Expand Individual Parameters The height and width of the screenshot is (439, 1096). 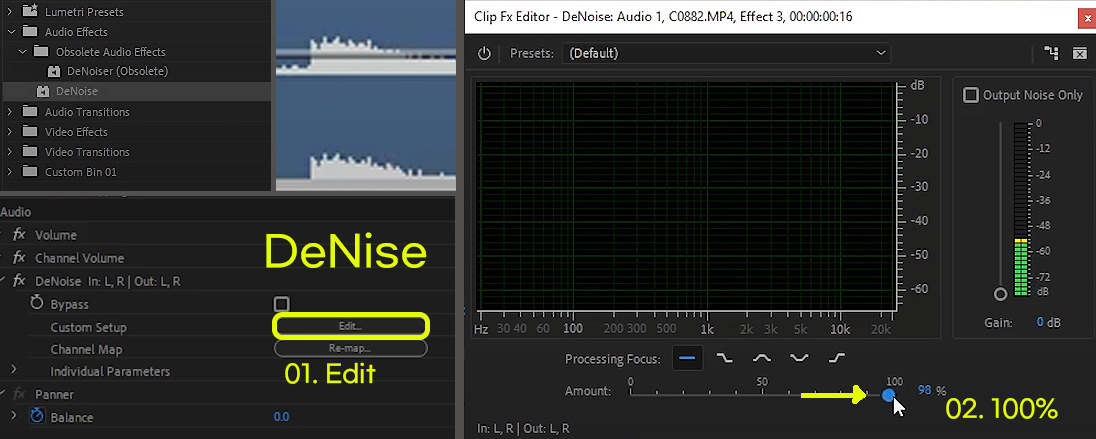tap(13, 368)
